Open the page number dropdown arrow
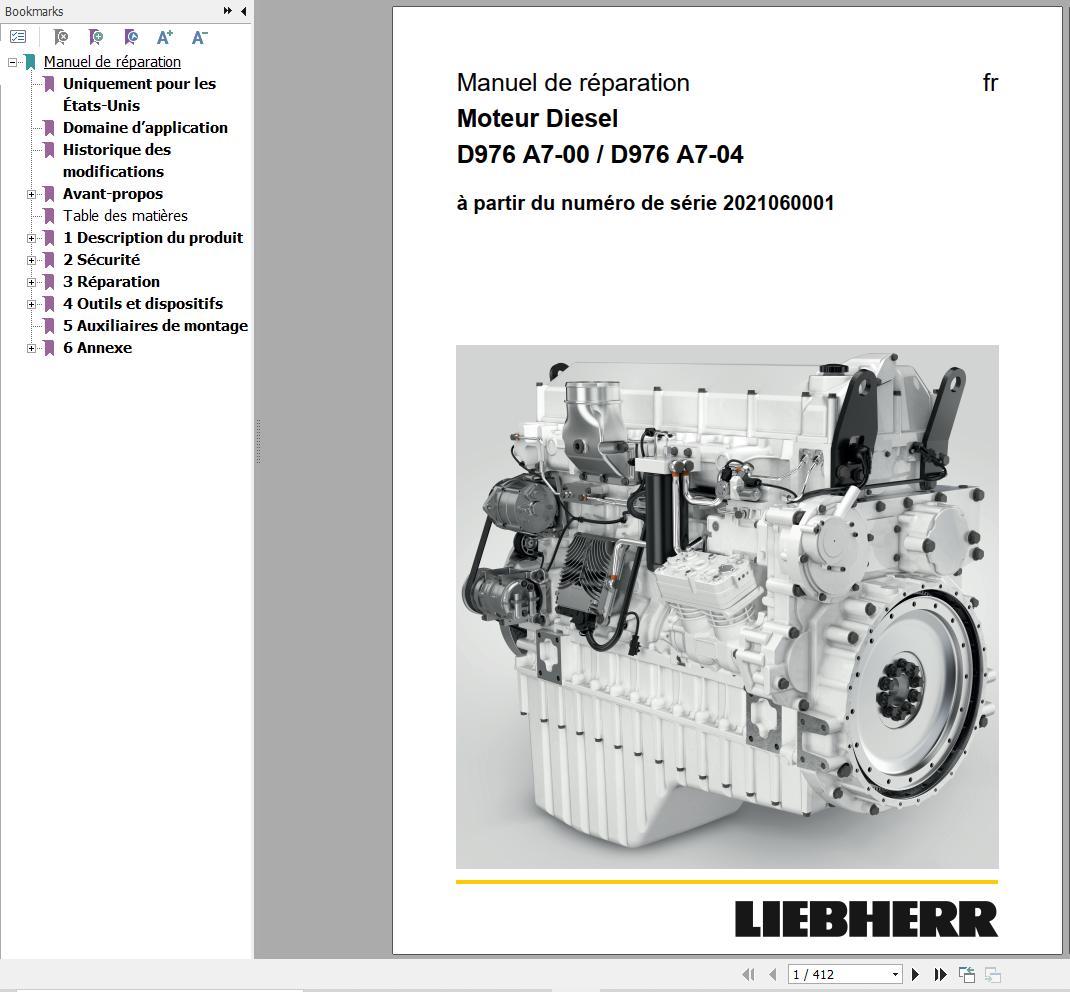1070x992 pixels. click(895, 974)
